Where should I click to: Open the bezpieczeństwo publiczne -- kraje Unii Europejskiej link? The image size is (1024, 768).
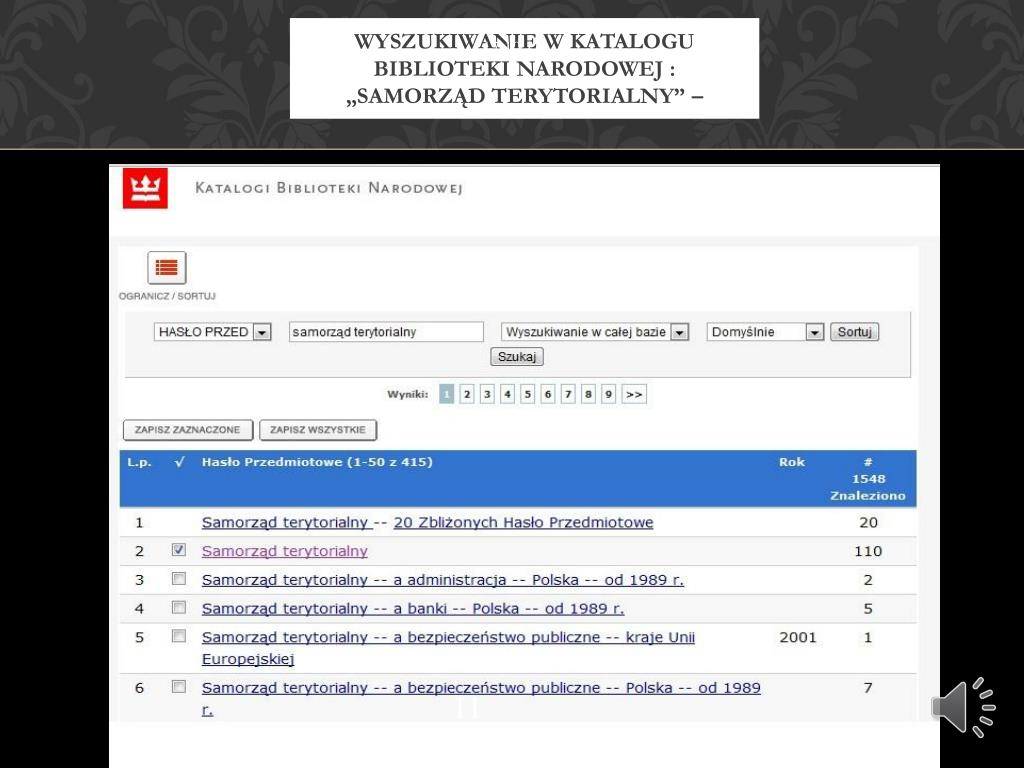point(448,648)
